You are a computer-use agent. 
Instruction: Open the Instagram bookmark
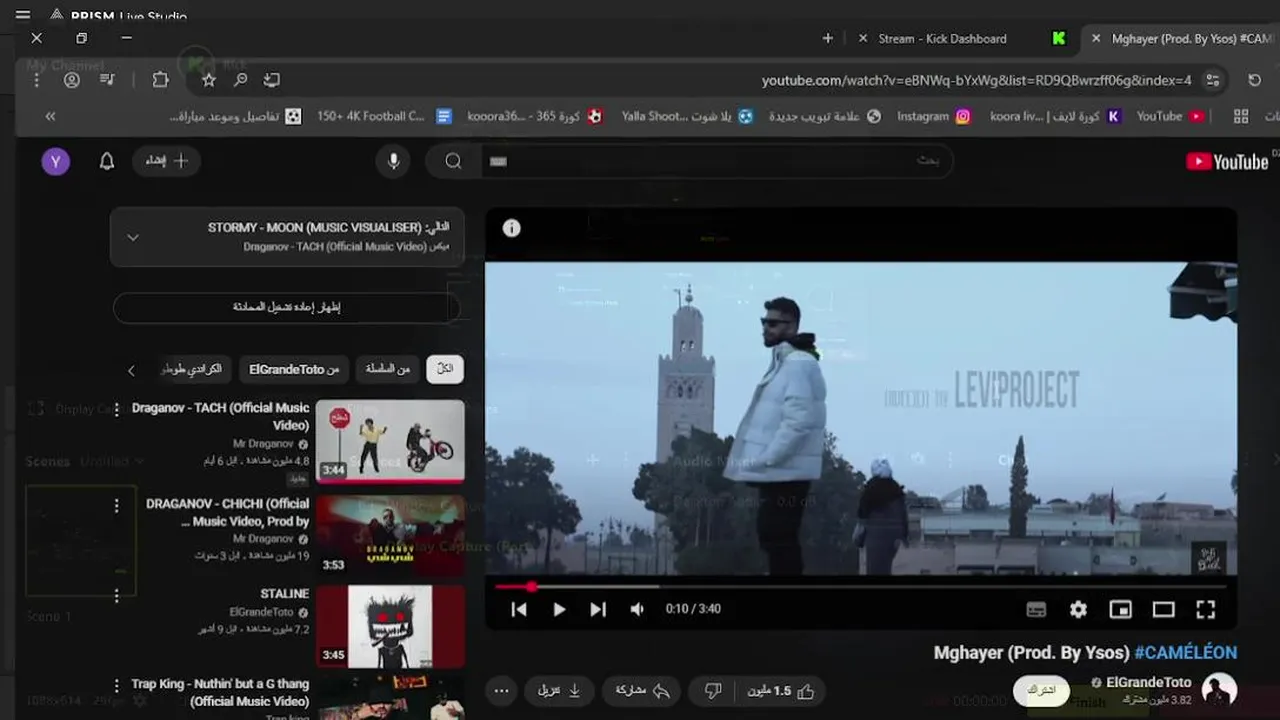point(934,117)
